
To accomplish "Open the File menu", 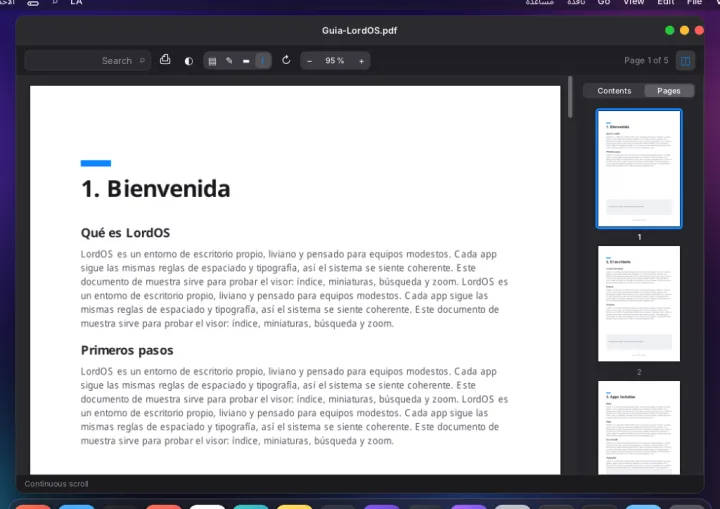I will pos(694,2).
